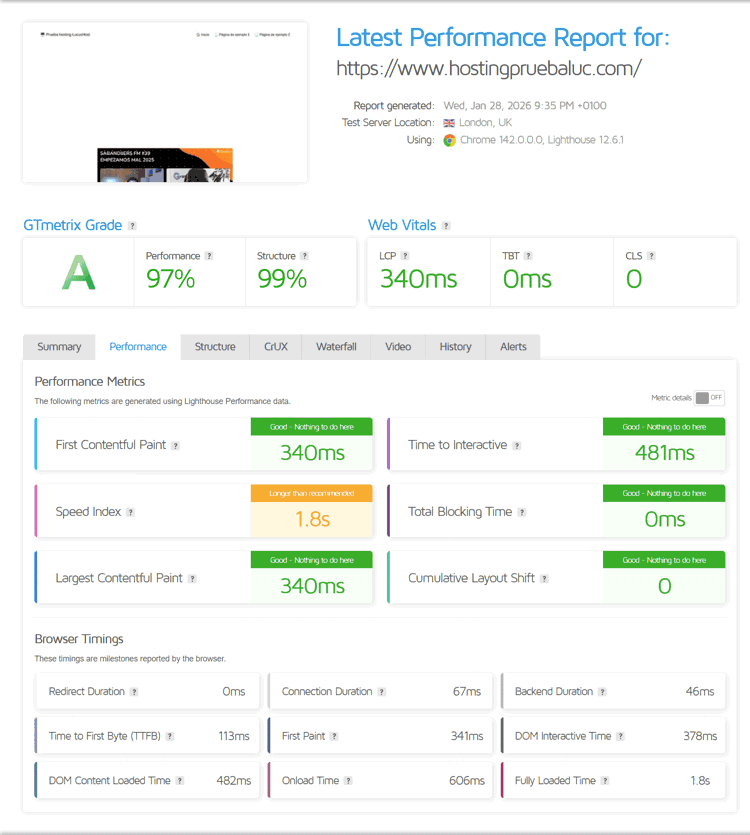
Task: Select the History tab
Action: pos(455,347)
